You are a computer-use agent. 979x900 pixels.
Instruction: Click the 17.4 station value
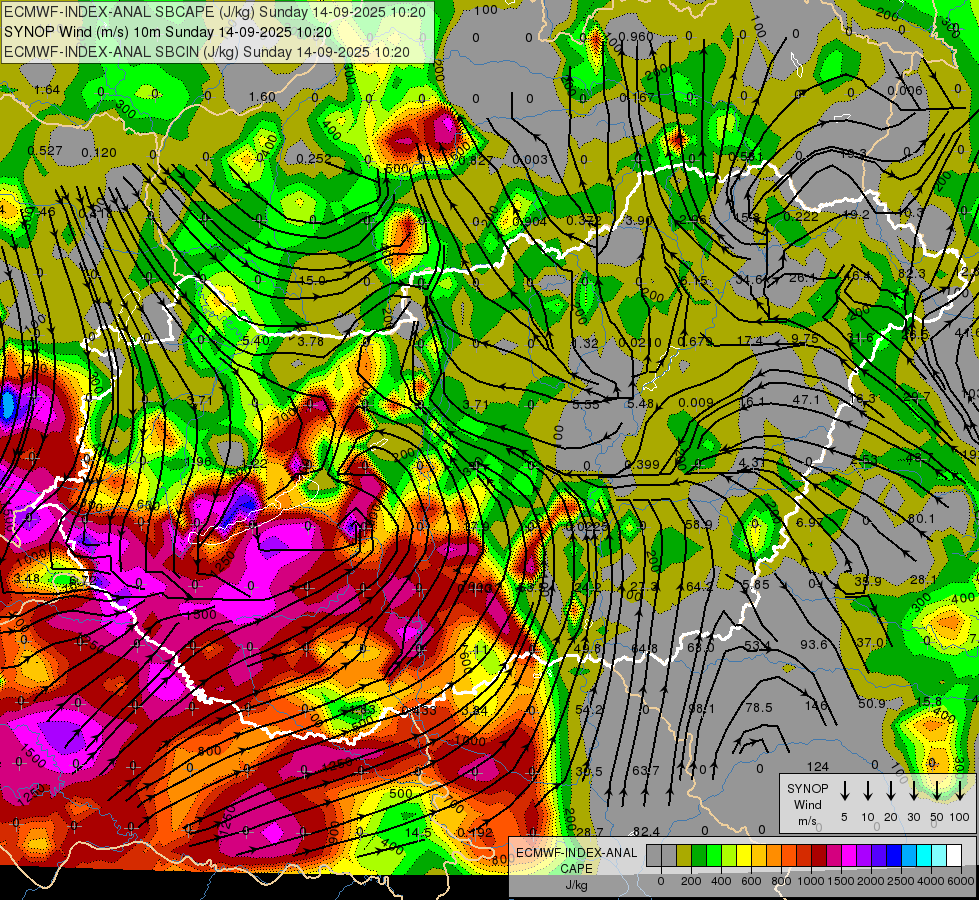pyautogui.click(x=750, y=340)
